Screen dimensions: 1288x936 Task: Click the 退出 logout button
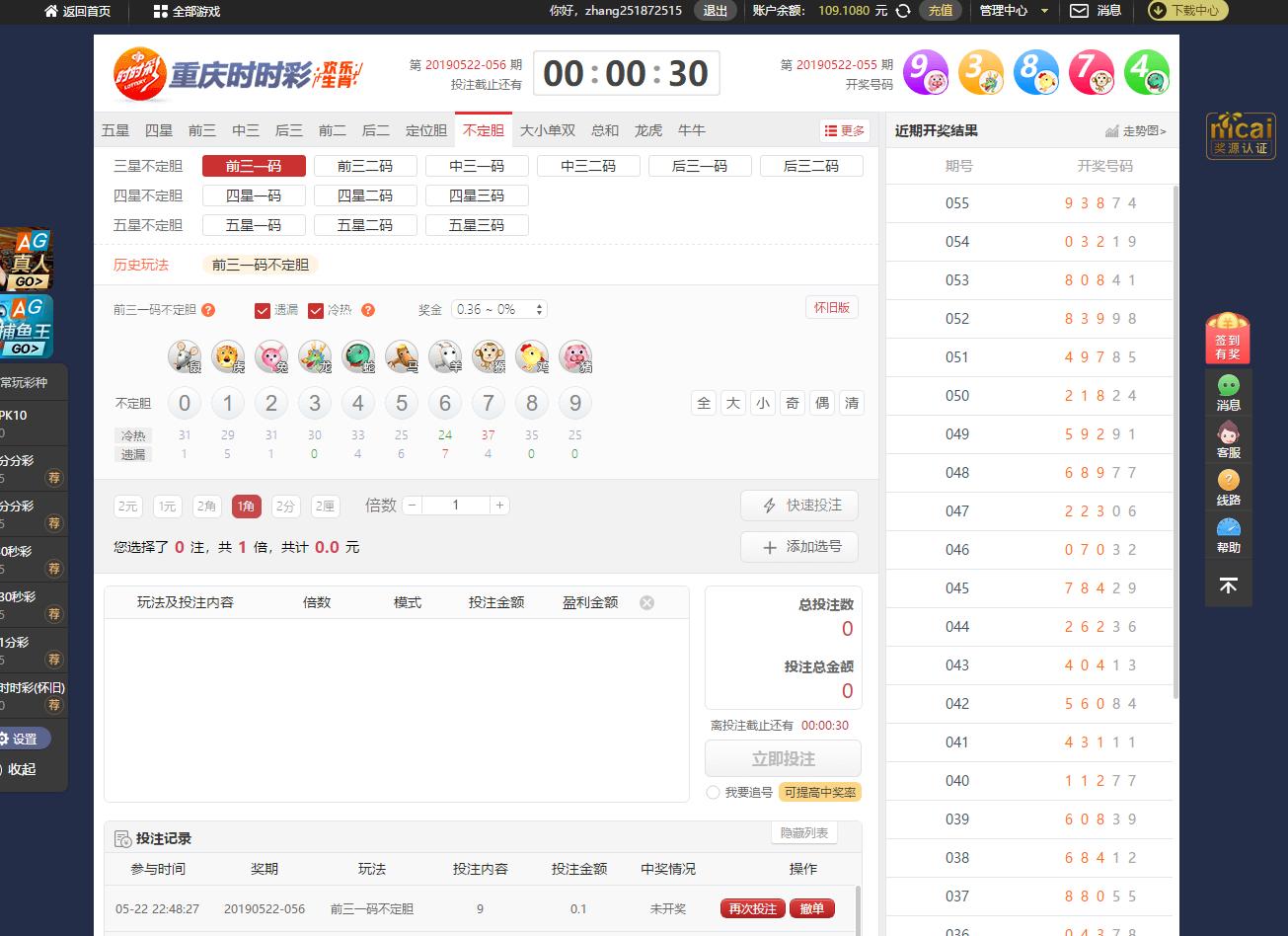coord(716,11)
